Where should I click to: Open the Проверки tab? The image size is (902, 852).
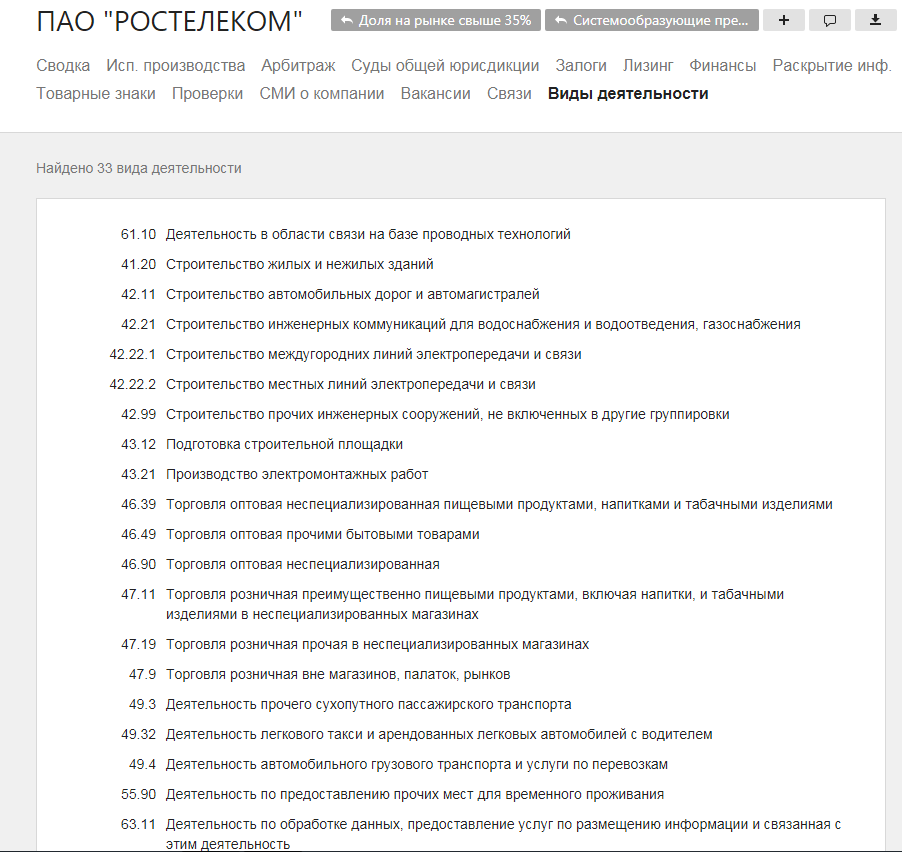(x=208, y=93)
